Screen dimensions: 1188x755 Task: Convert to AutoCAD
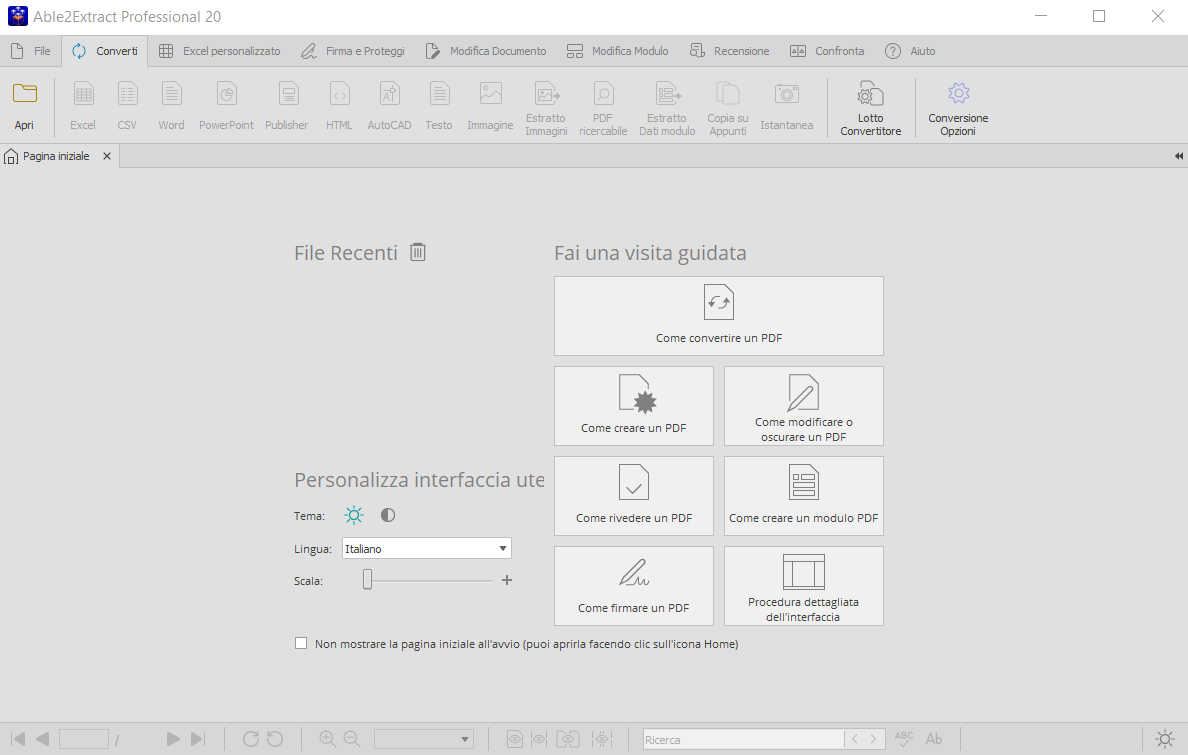click(x=389, y=107)
